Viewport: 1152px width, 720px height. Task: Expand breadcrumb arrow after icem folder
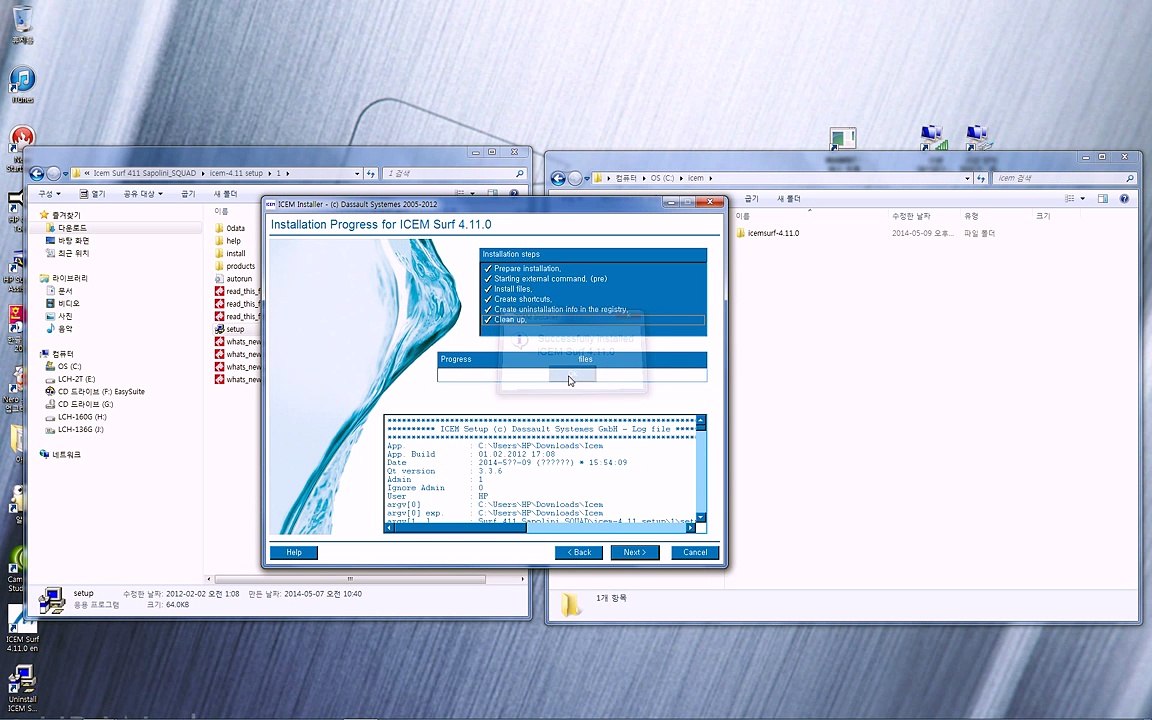pyautogui.click(x=710, y=178)
